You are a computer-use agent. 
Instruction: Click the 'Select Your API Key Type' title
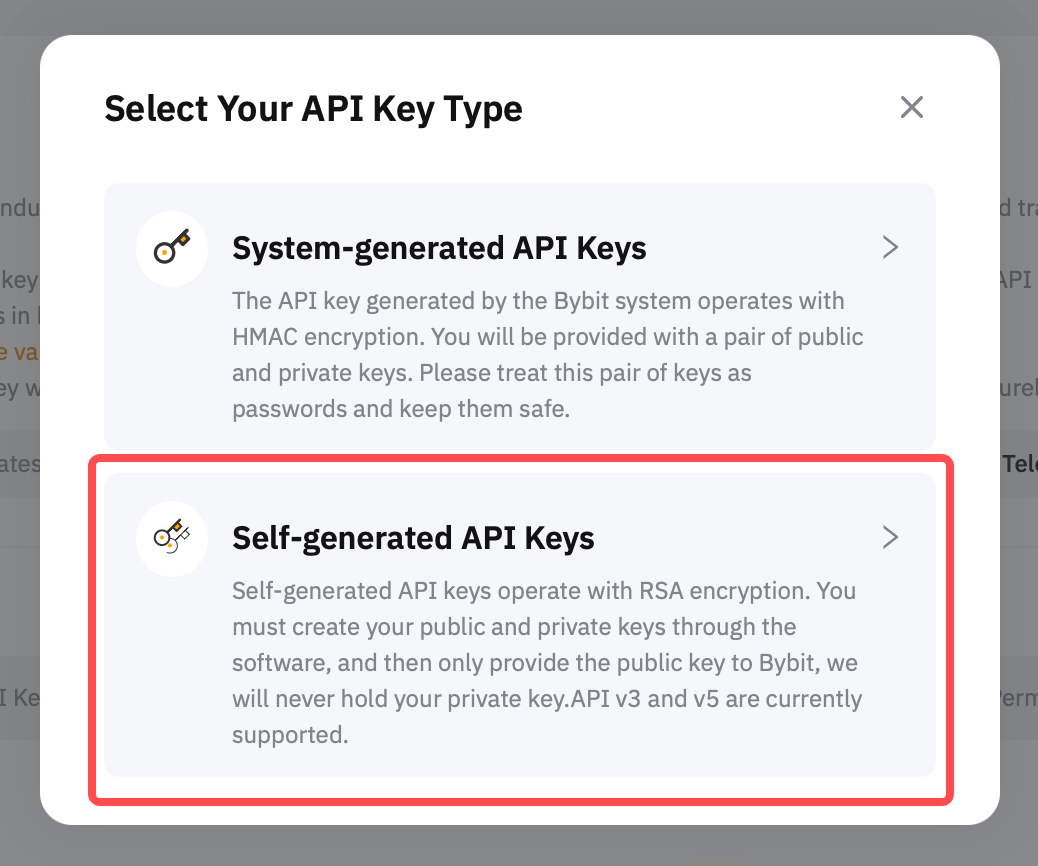point(313,108)
